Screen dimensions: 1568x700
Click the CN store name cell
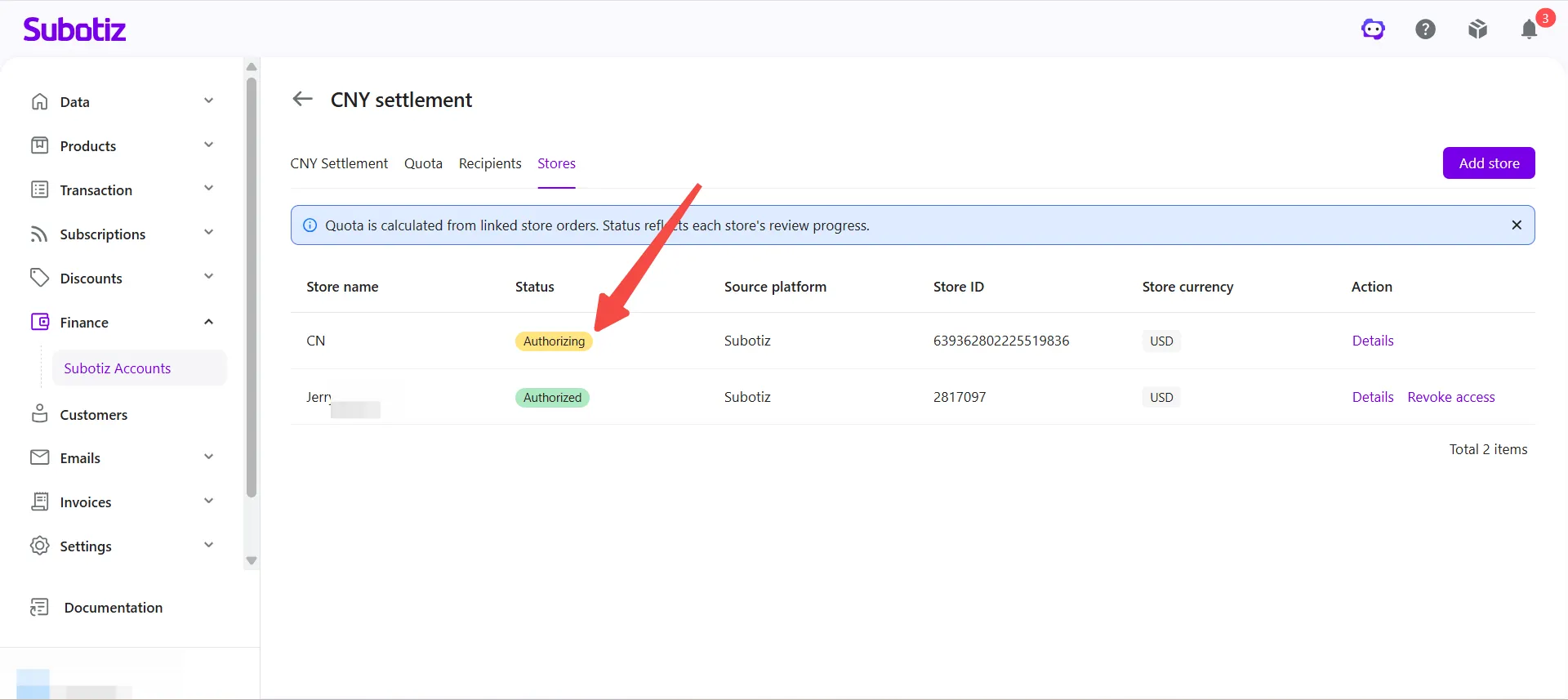click(x=316, y=341)
